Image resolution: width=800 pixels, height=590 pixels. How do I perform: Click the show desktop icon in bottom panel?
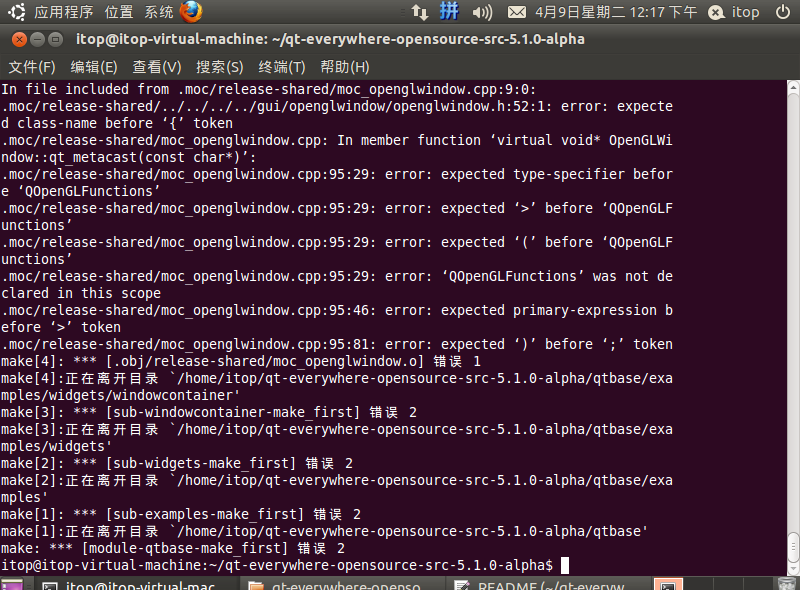click(12, 585)
